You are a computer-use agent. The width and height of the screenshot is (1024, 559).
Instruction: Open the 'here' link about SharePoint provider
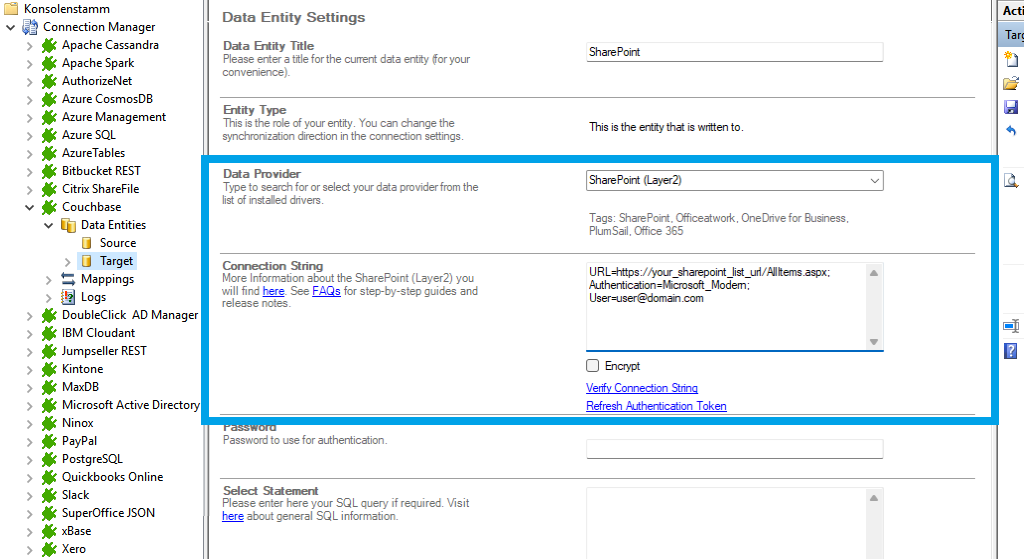(273, 291)
